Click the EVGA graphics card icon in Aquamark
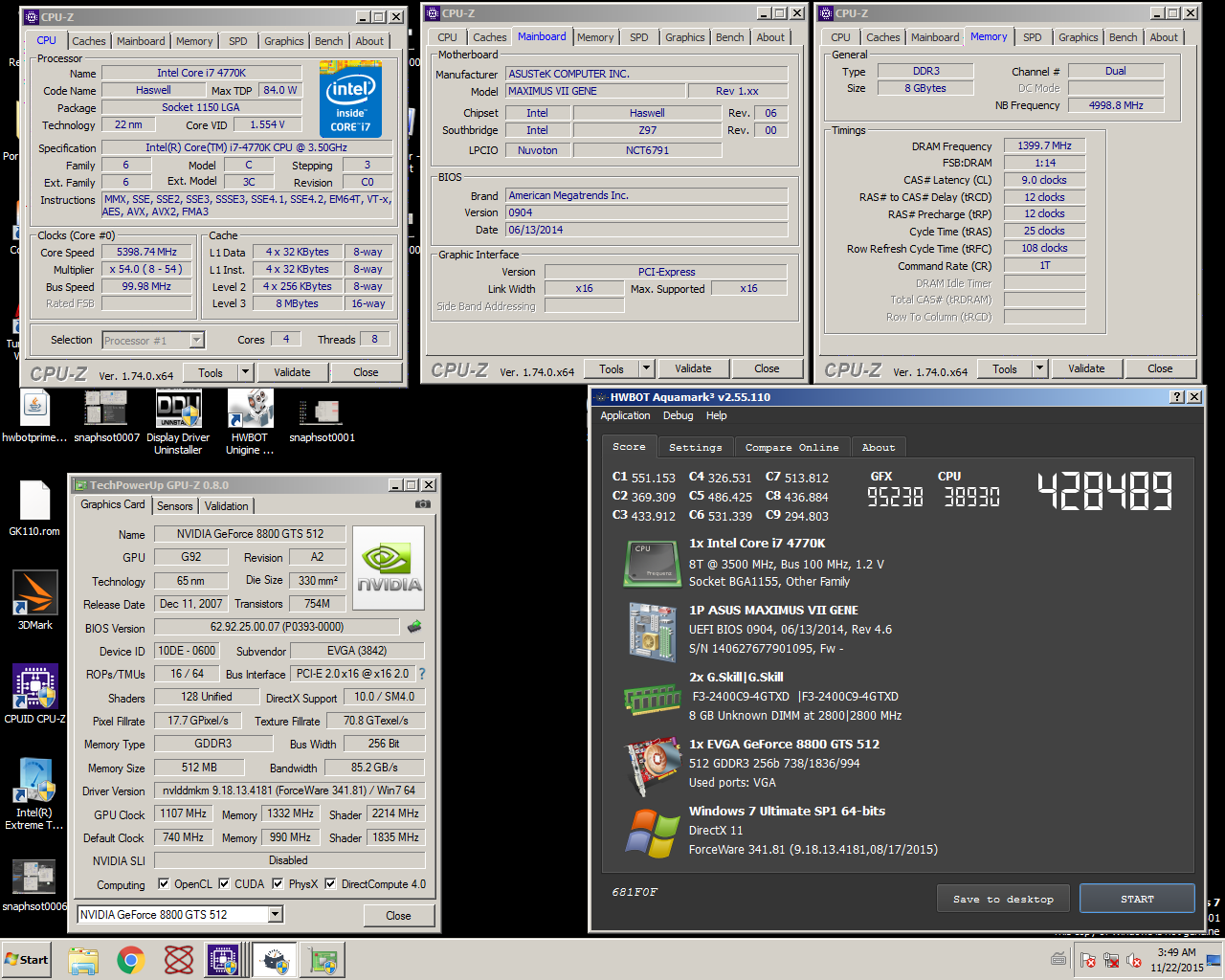The height and width of the screenshot is (980, 1225). pyautogui.click(x=653, y=766)
